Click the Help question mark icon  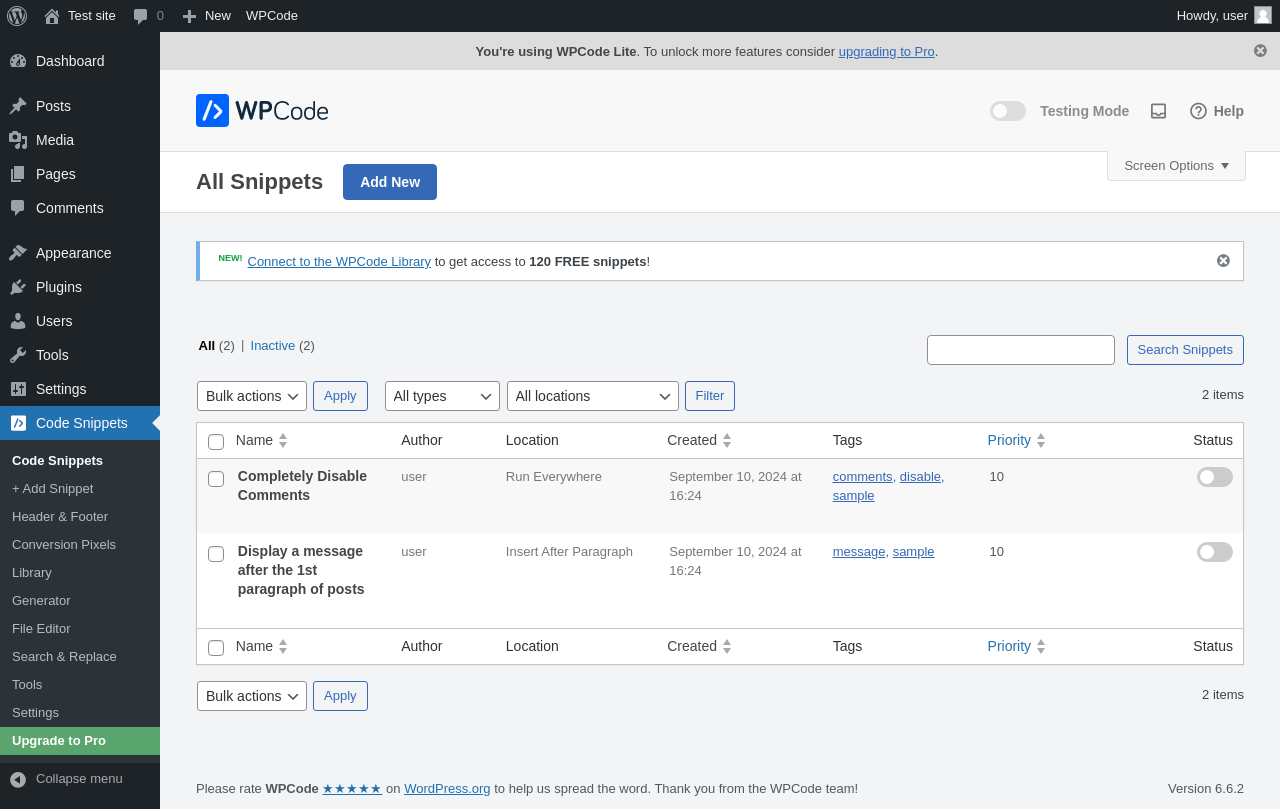1198,111
